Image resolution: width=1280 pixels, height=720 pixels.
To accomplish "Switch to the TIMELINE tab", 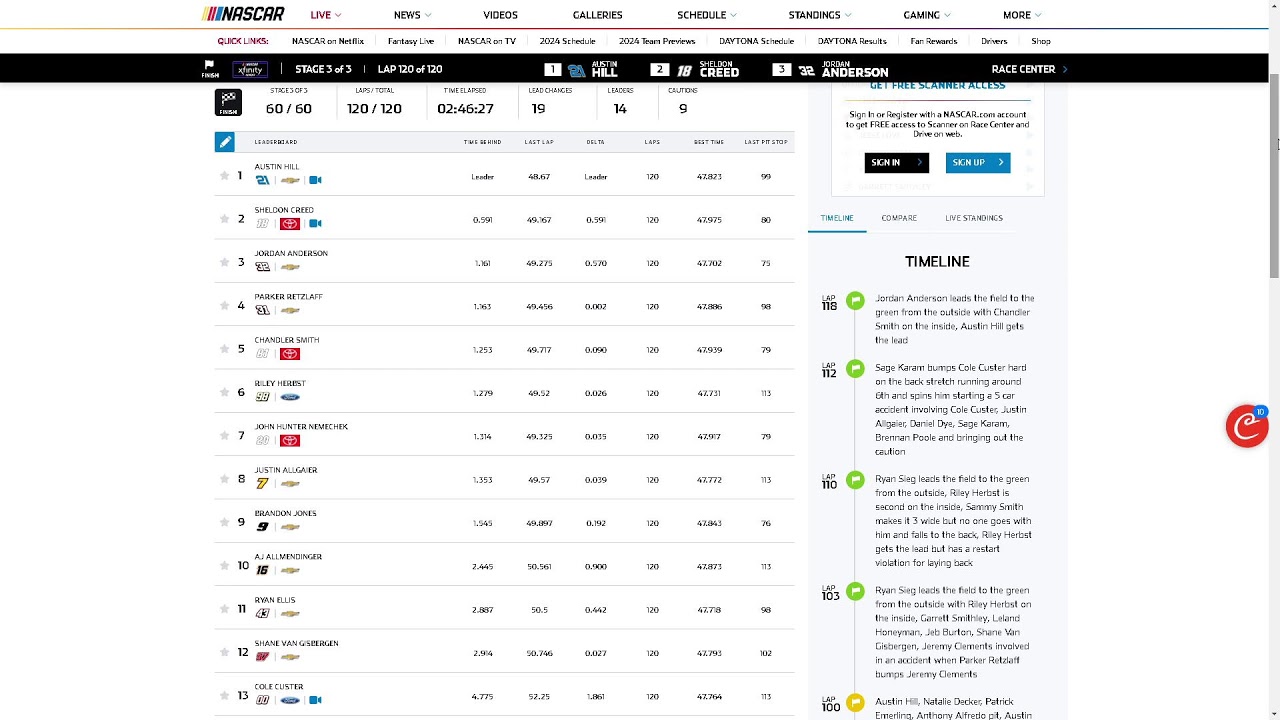I will 837,218.
